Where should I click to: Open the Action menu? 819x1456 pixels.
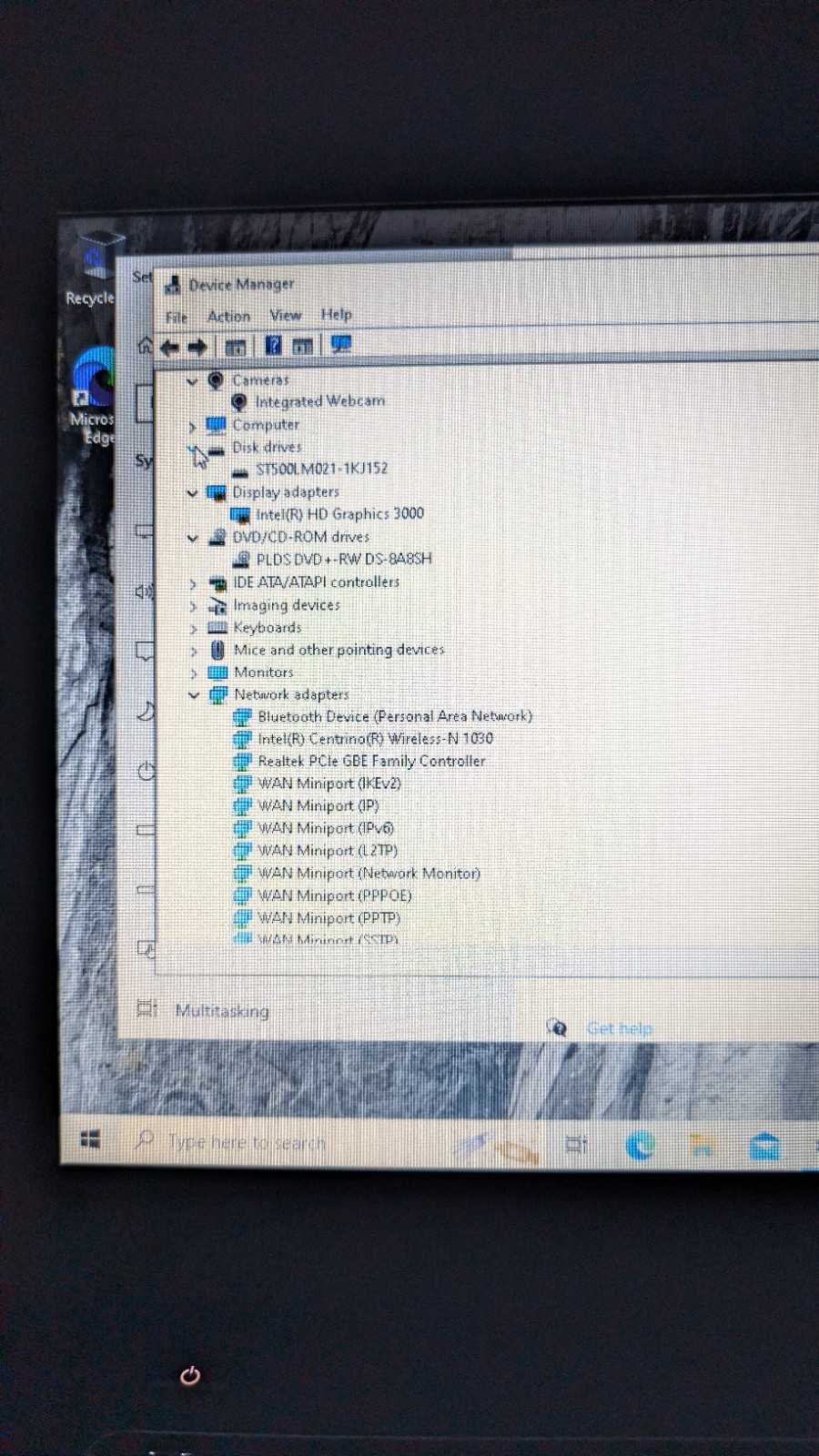click(228, 316)
